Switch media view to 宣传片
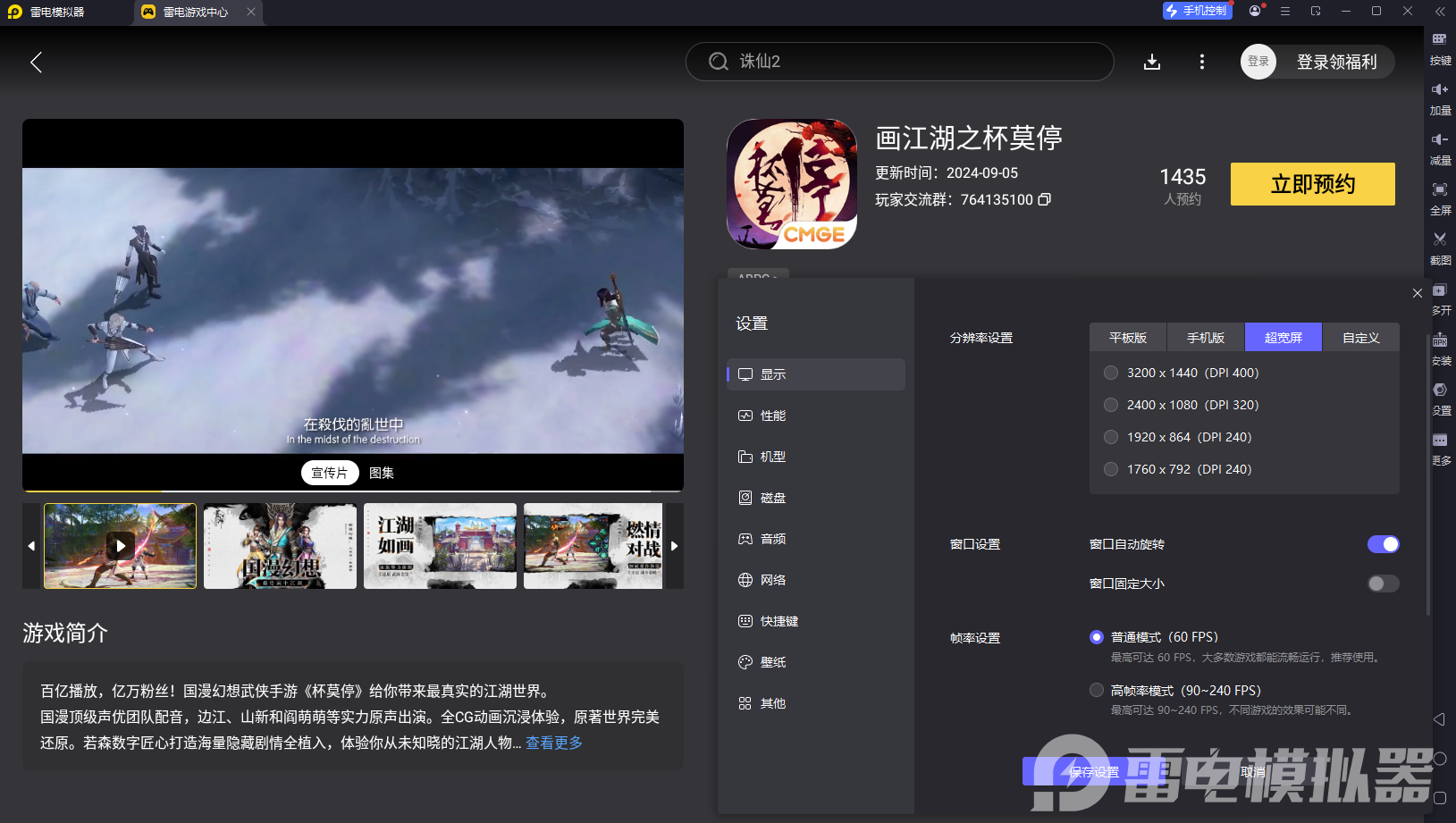 pos(330,473)
